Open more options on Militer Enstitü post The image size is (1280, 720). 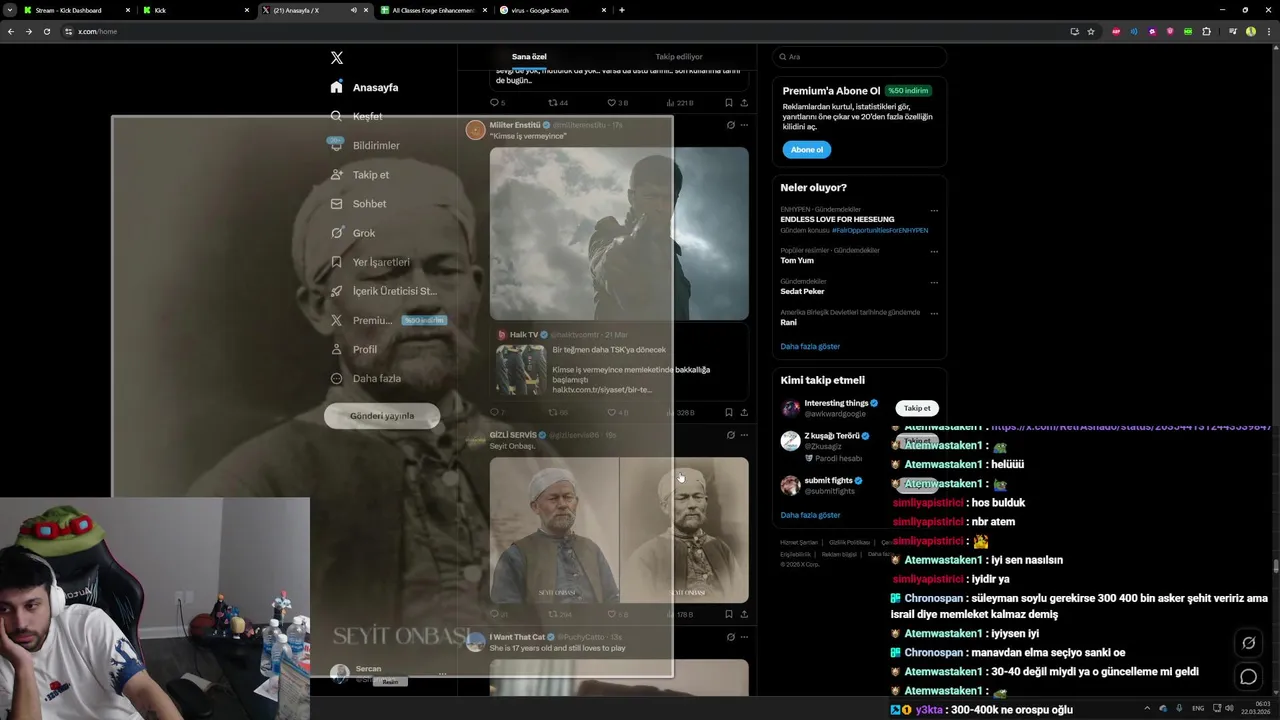(744, 125)
